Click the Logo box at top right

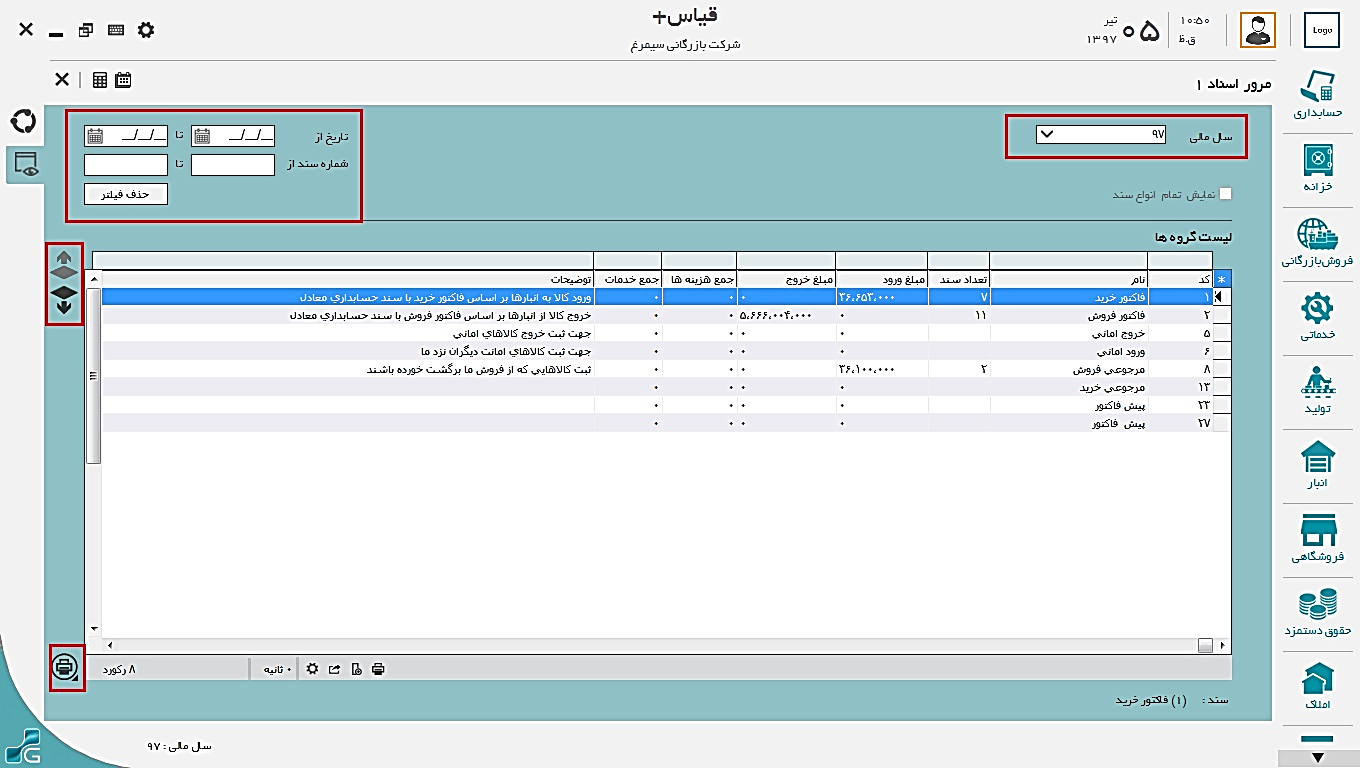[x=1322, y=30]
